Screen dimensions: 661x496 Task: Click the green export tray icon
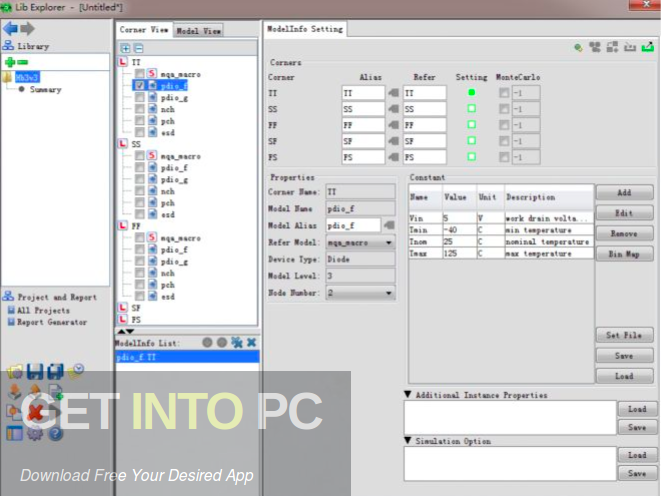(648, 47)
